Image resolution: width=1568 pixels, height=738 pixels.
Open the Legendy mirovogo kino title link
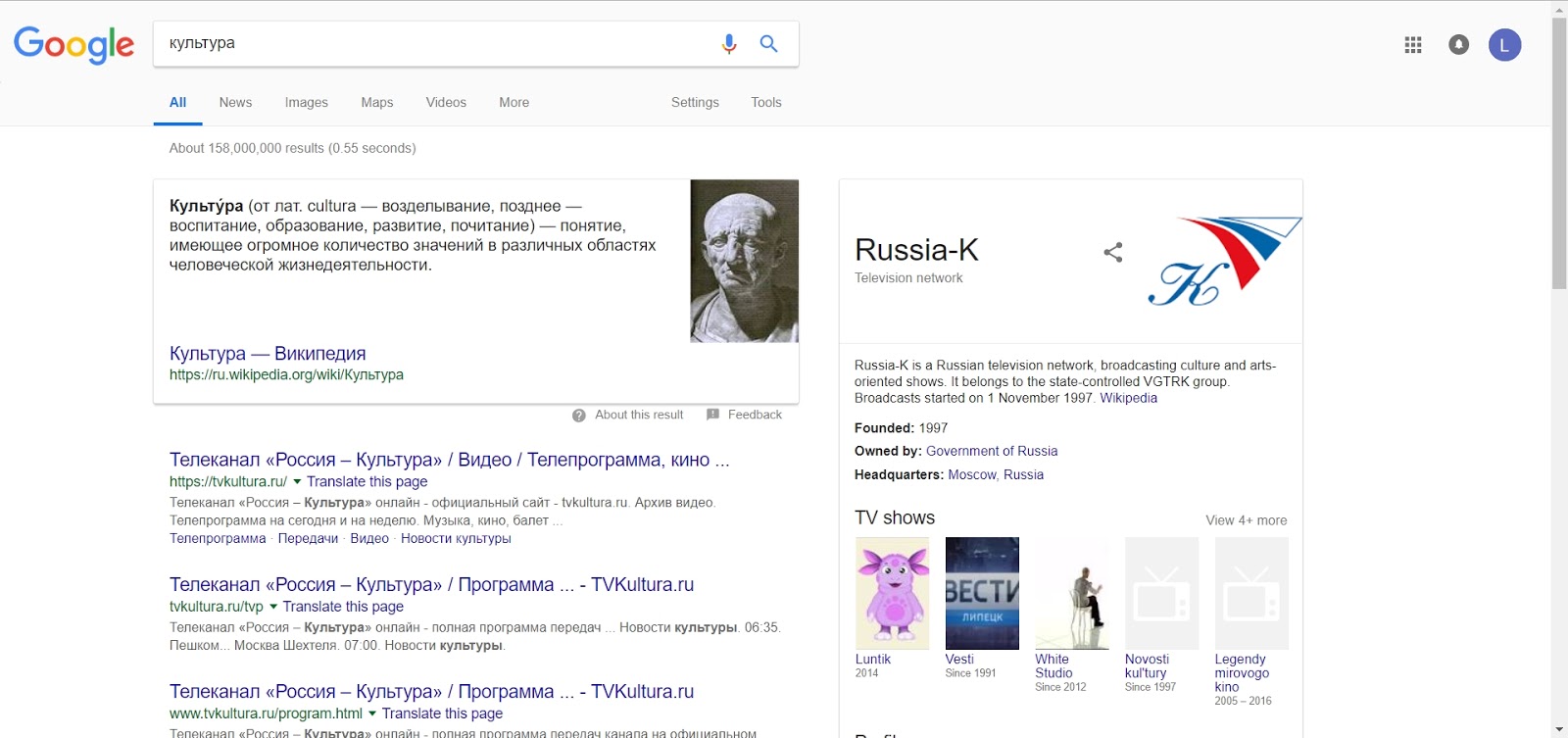pyautogui.click(x=1241, y=673)
